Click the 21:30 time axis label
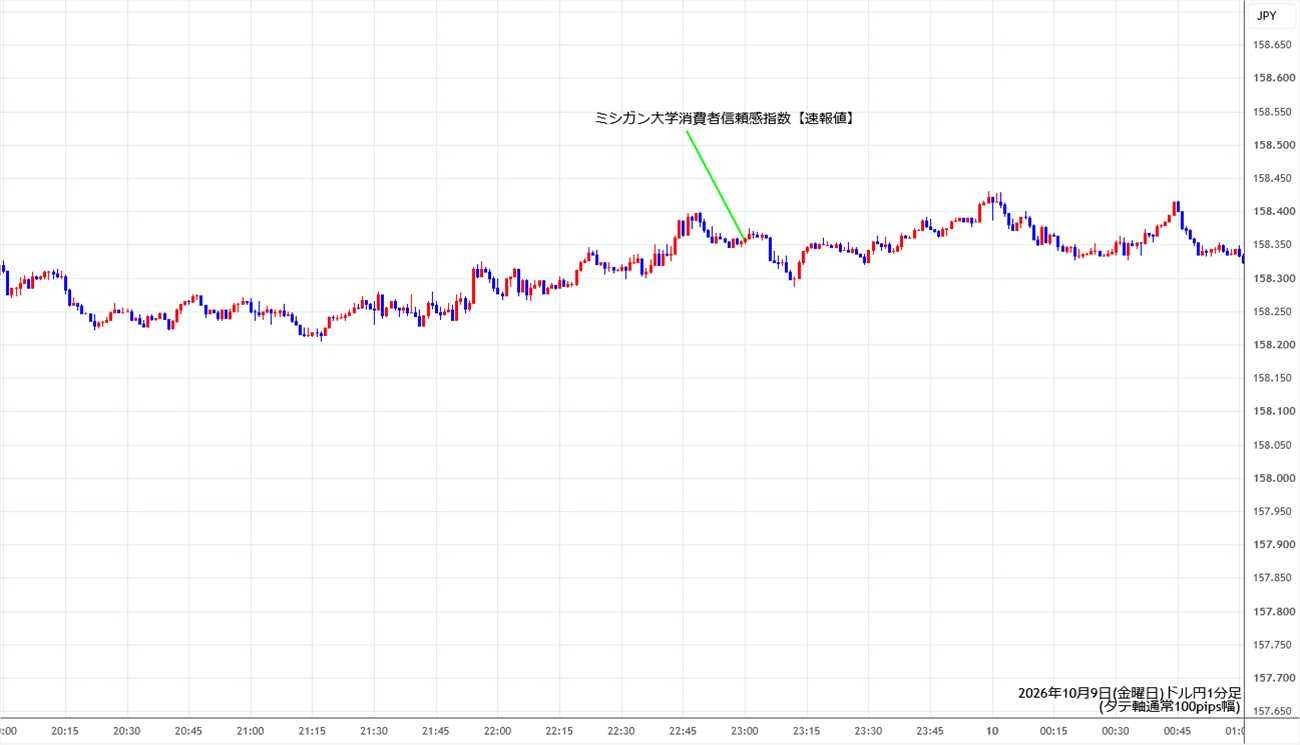This screenshot has height=745, width=1300. [374, 731]
